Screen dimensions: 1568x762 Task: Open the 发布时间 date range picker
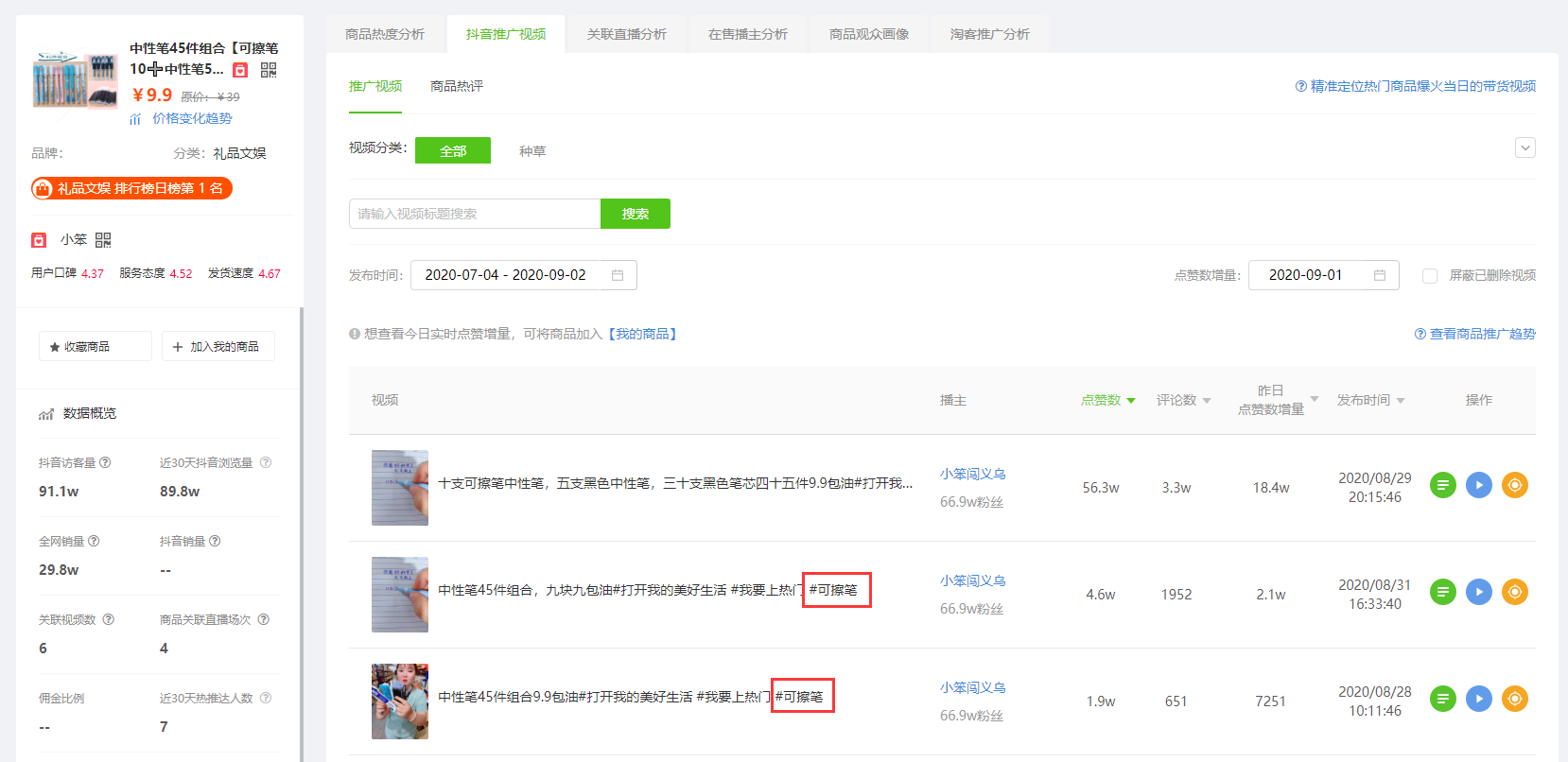[524, 275]
